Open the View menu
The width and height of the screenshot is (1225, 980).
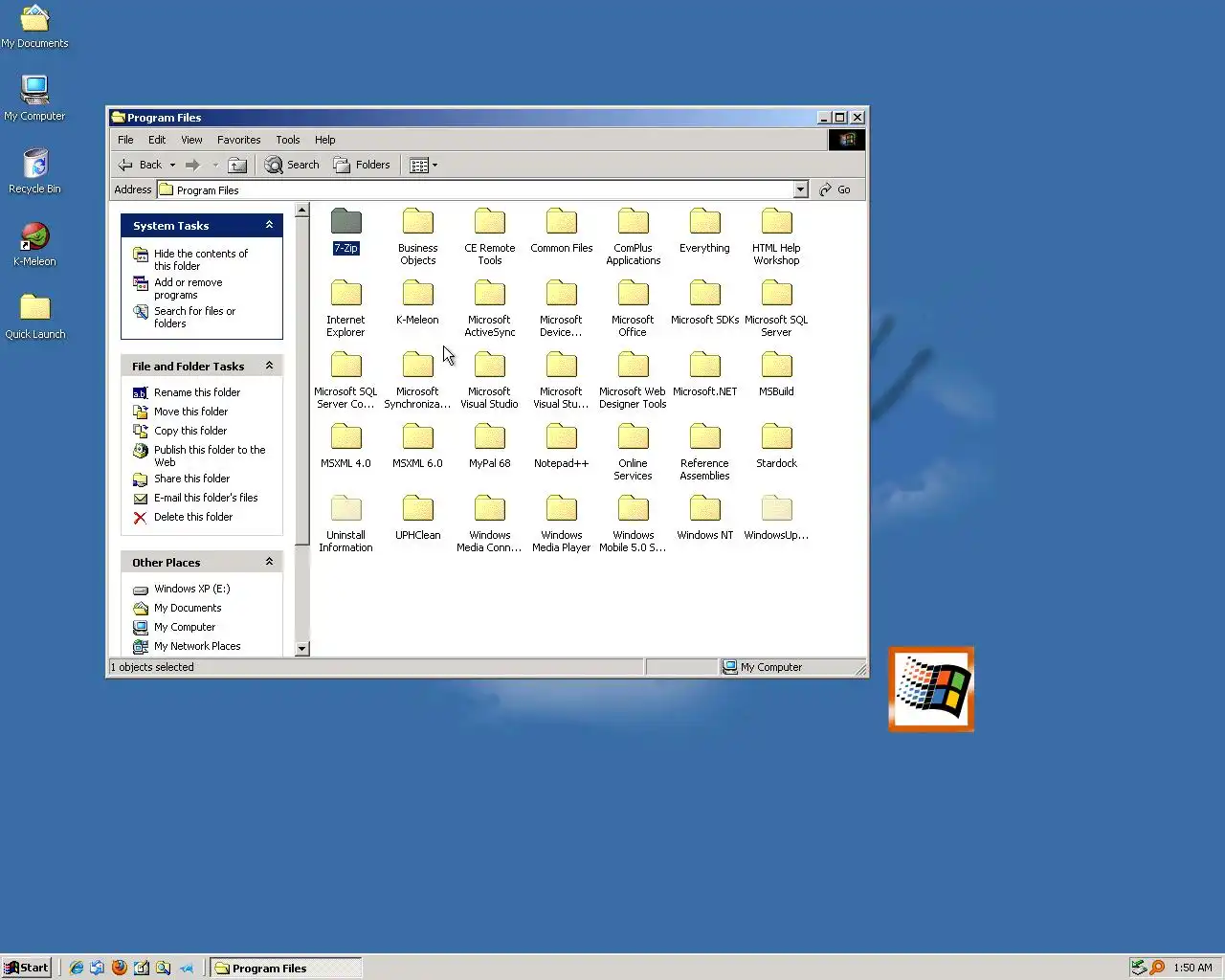(191, 140)
